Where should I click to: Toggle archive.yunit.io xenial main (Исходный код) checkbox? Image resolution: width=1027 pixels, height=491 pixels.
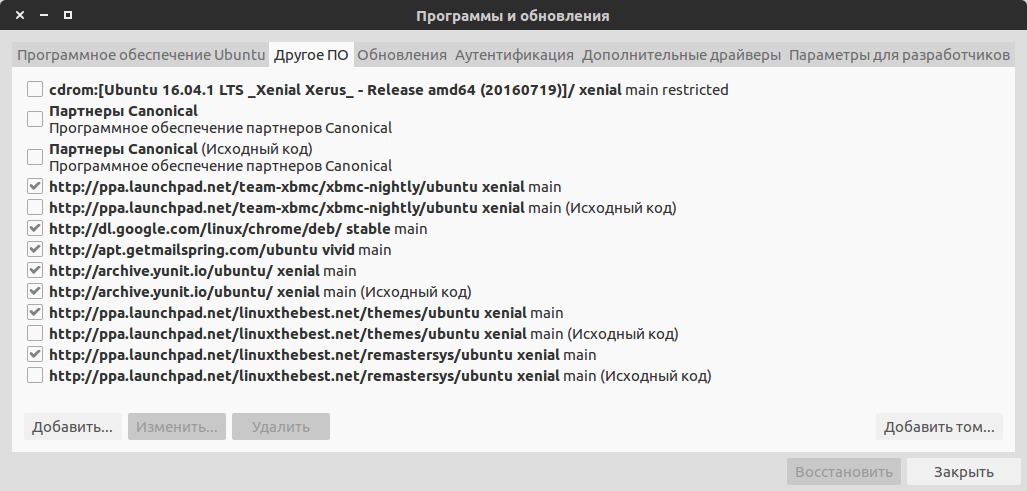point(35,291)
